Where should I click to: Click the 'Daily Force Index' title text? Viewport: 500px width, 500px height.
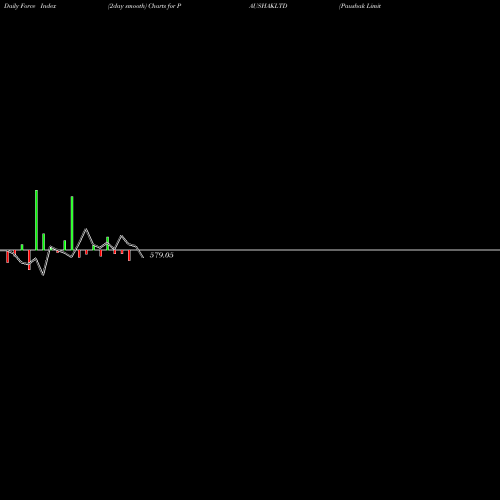(30, 6)
